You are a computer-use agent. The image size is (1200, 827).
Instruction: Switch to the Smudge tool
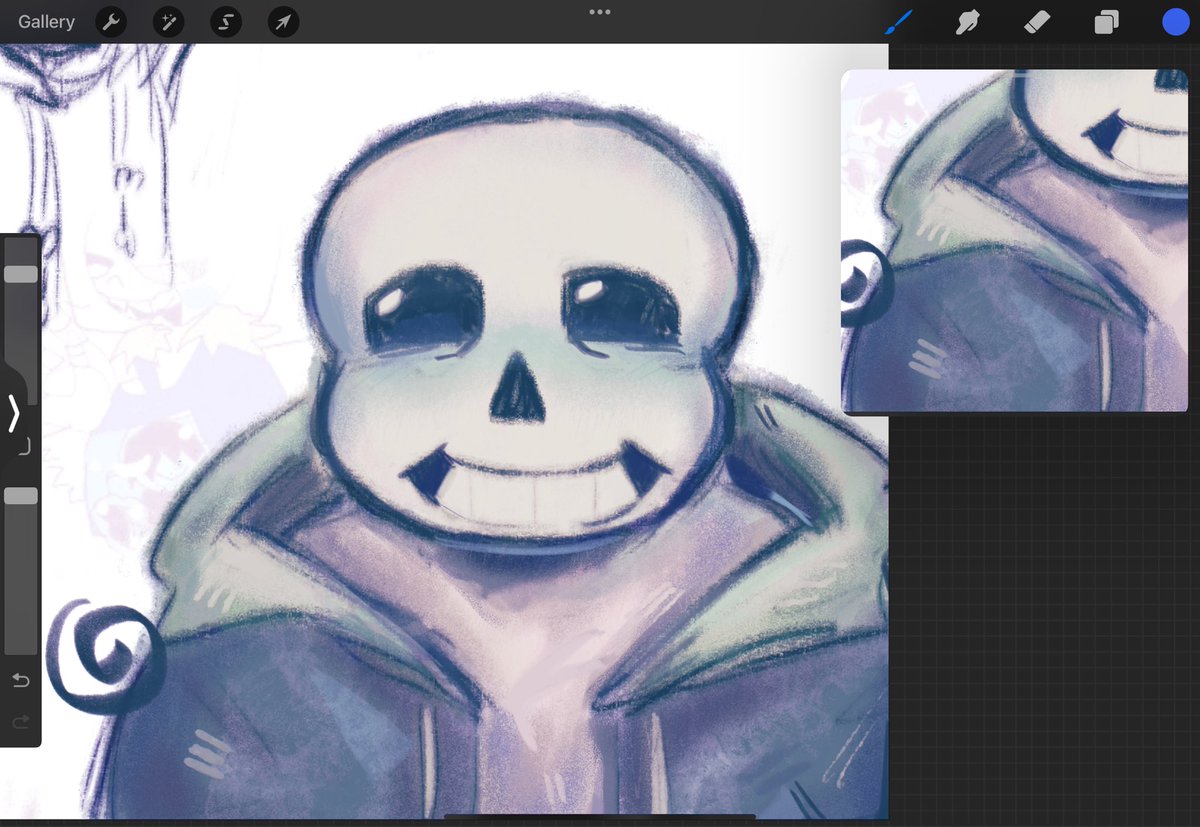[x=967, y=21]
